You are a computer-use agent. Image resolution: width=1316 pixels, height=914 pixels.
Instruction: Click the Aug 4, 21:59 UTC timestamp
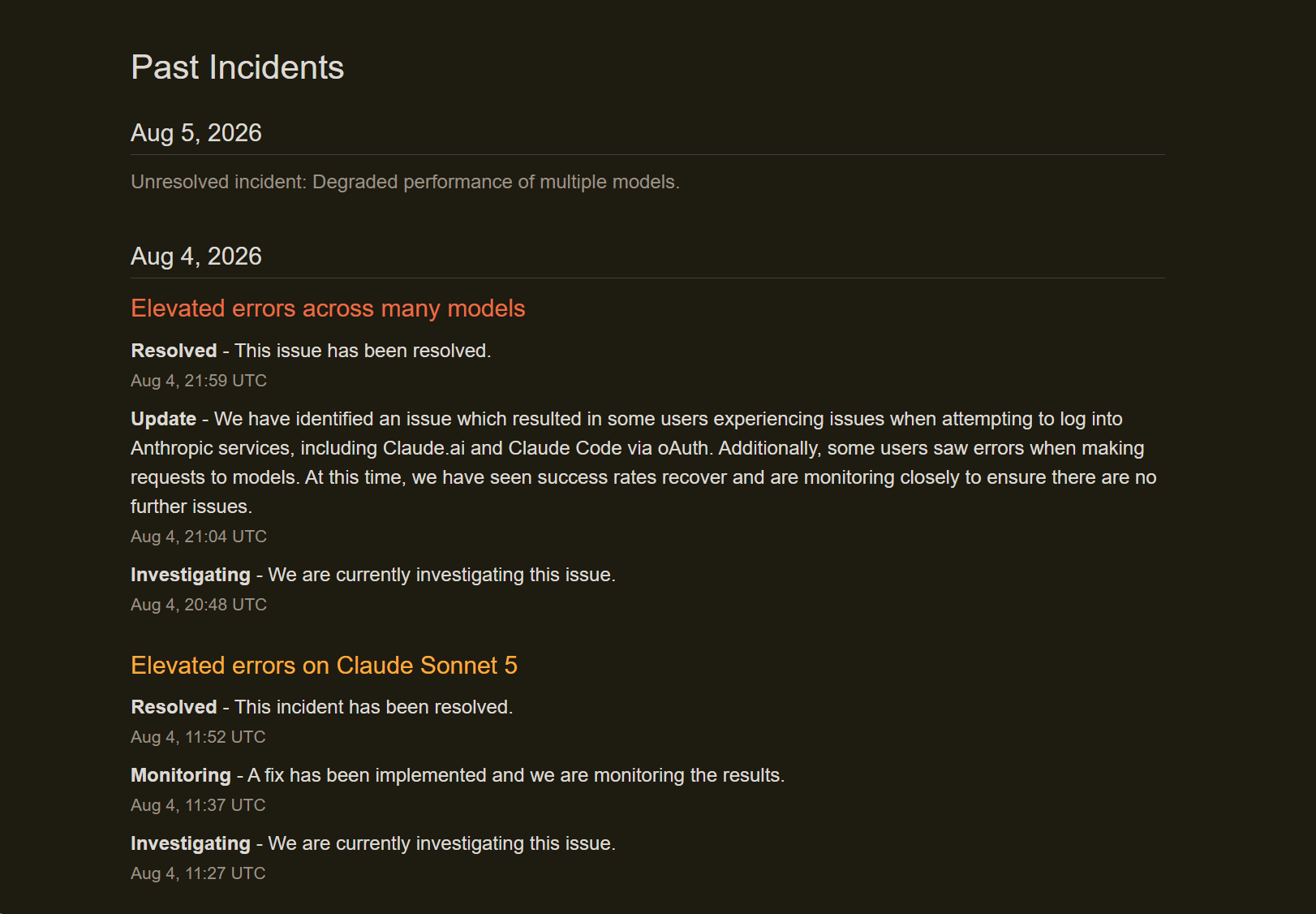(199, 381)
